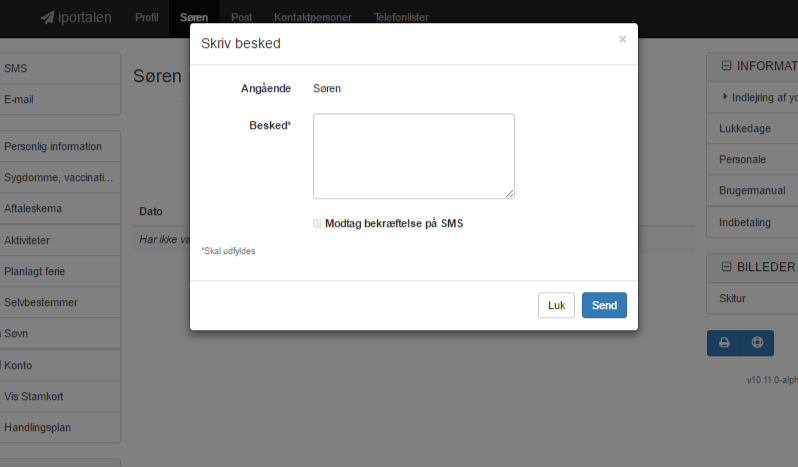This screenshot has width=798, height=467.
Task: Send the message with Send button
Action: [604, 305]
